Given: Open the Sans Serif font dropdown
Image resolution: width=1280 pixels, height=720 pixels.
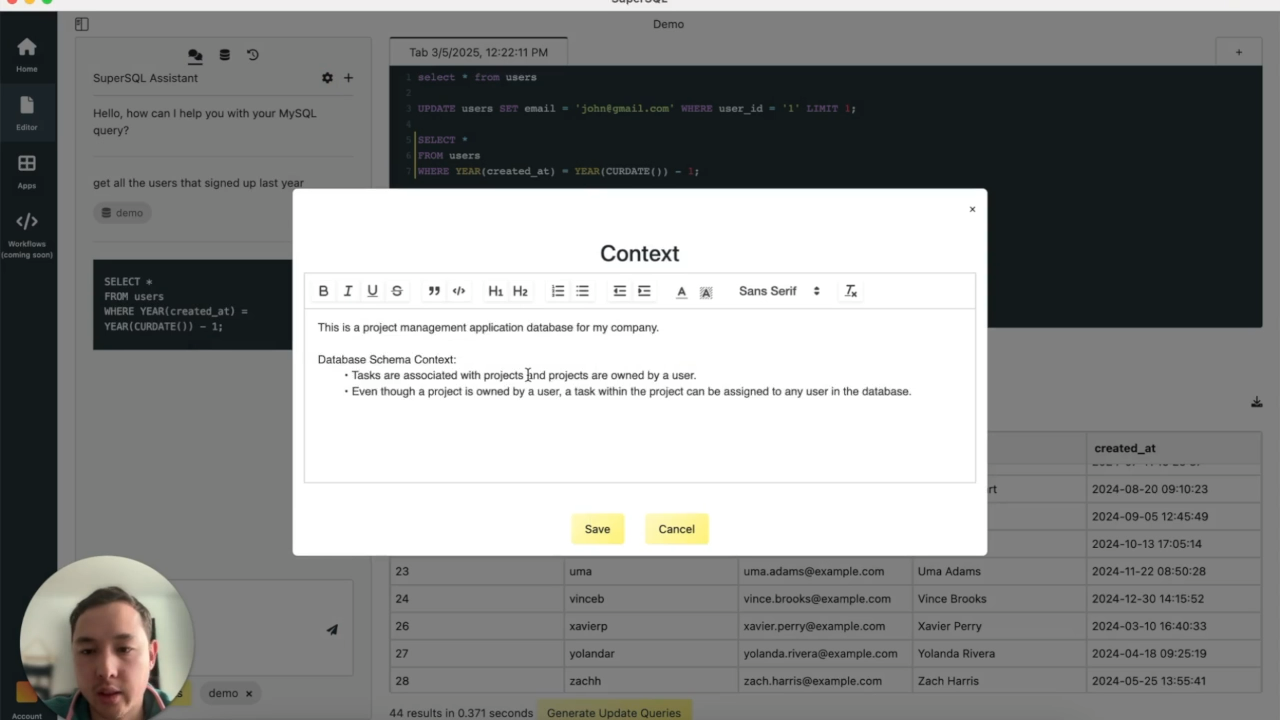Looking at the screenshot, I should click(x=778, y=291).
